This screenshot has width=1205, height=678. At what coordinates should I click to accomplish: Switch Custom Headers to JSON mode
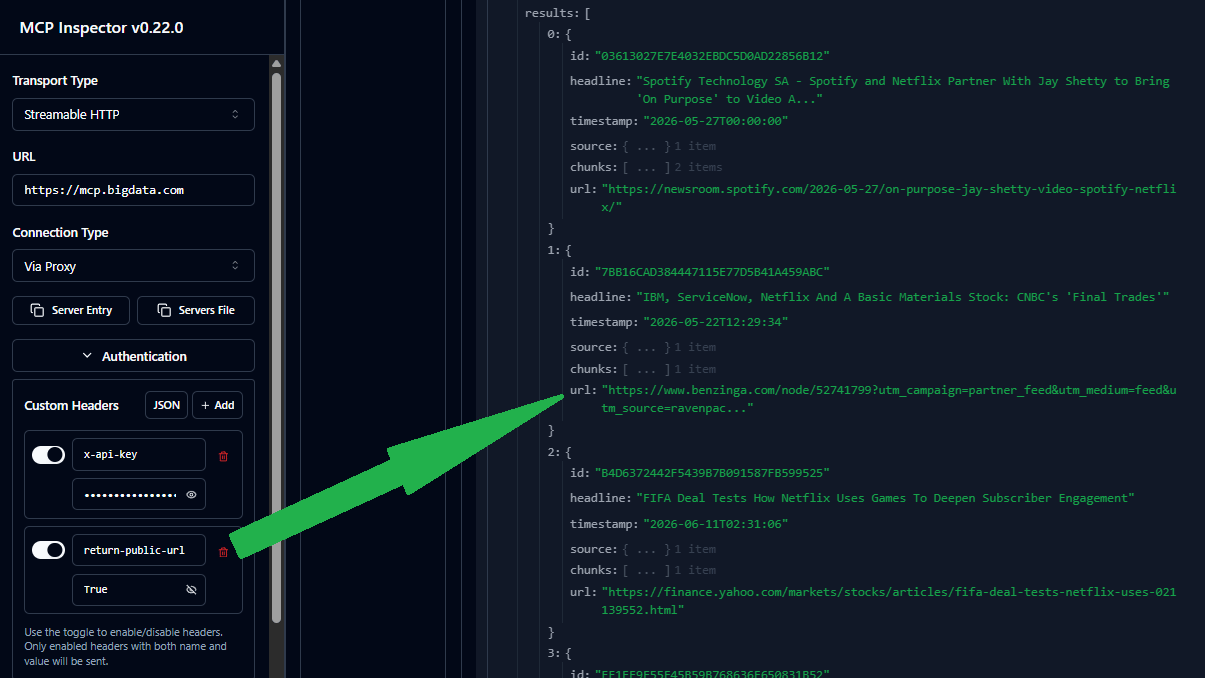[x=166, y=405]
